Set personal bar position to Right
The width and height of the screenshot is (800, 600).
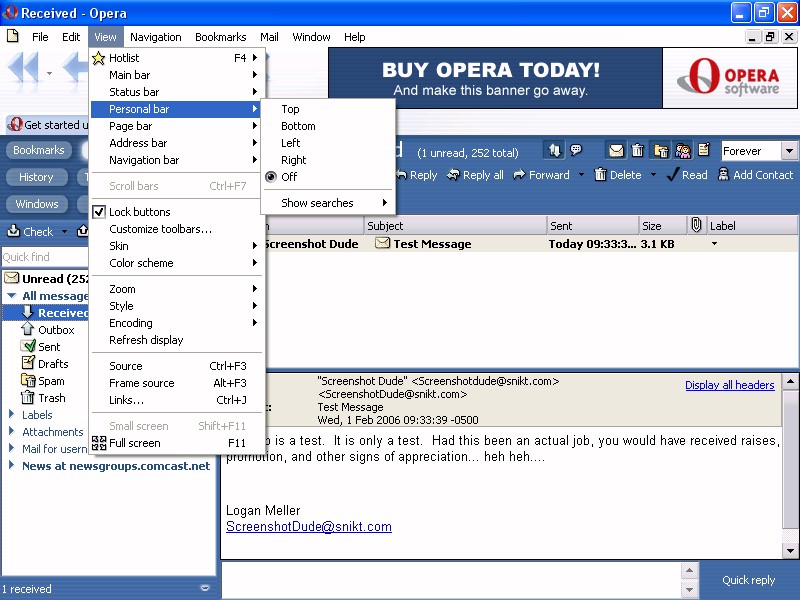328,160
